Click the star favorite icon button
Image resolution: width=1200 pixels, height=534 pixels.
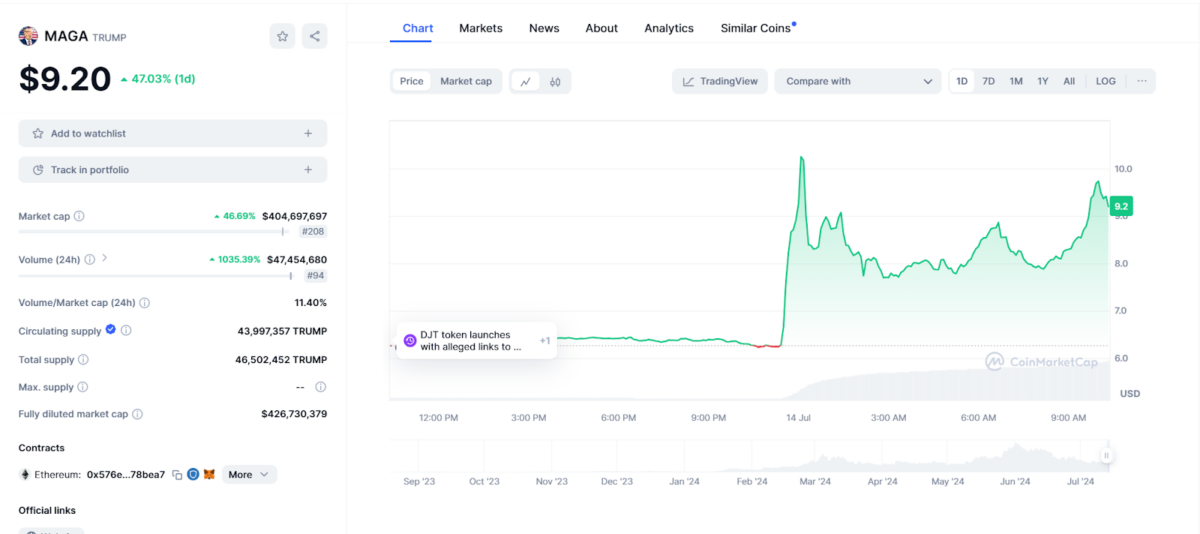click(283, 36)
